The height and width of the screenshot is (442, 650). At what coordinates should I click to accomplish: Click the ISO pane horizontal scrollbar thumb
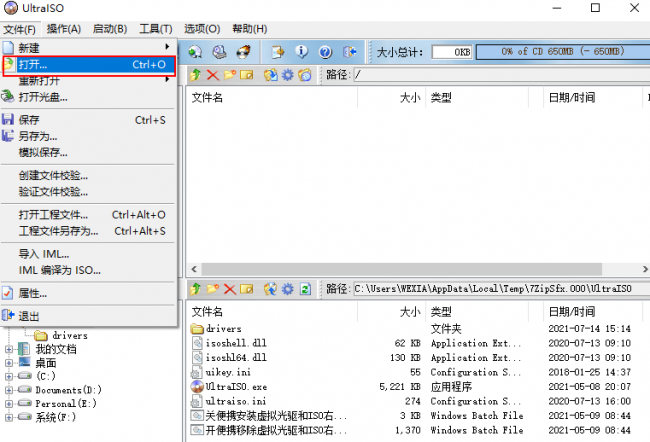pyautogui.click(x=401, y=269)
